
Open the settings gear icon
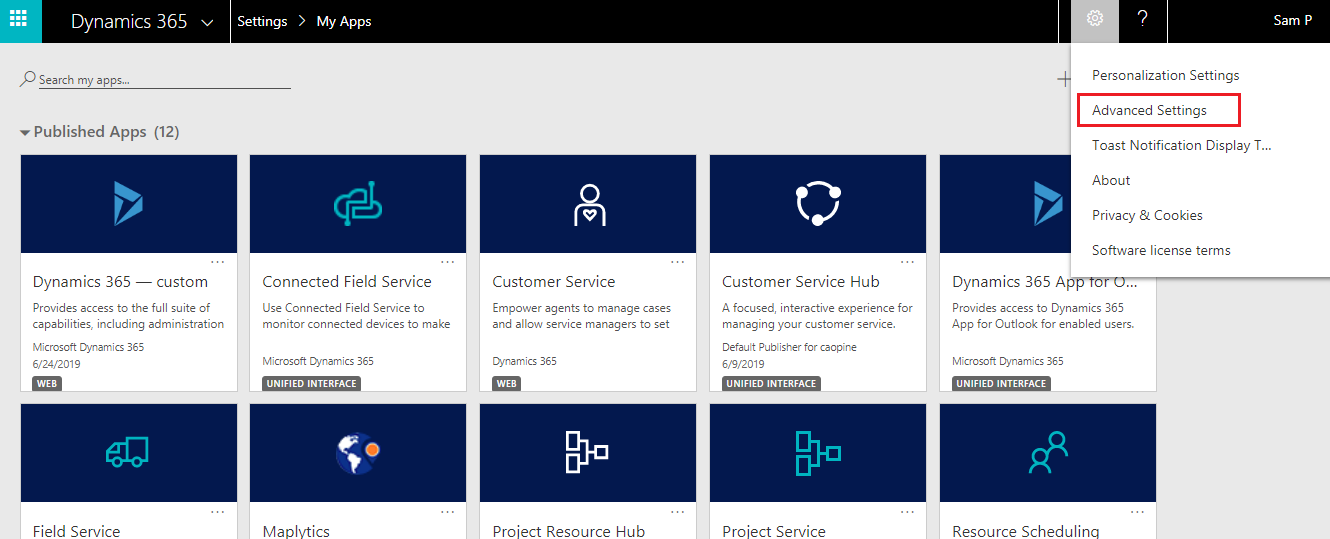click(x=1095, y=19)
